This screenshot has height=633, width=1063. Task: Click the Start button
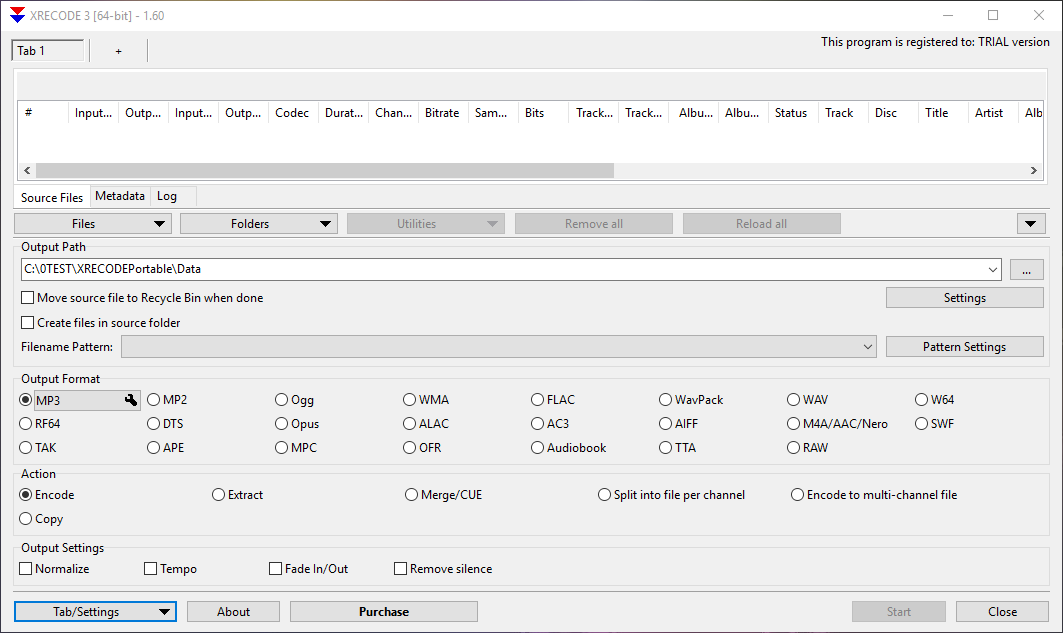point(899,611)
